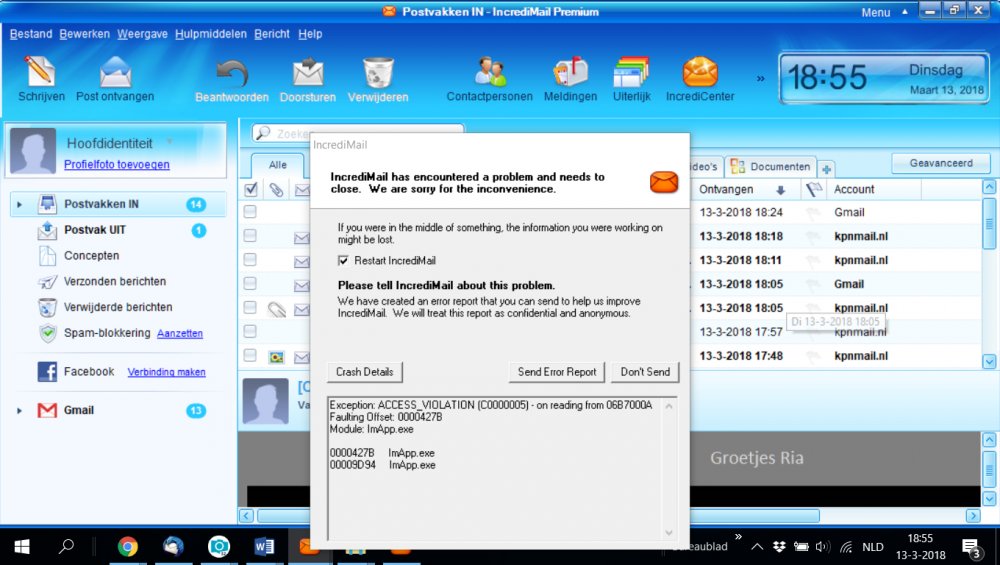Click Post ontvangen toolbar icon
Viewport: 1000px width, 565px height.
[x=115, y=72]
